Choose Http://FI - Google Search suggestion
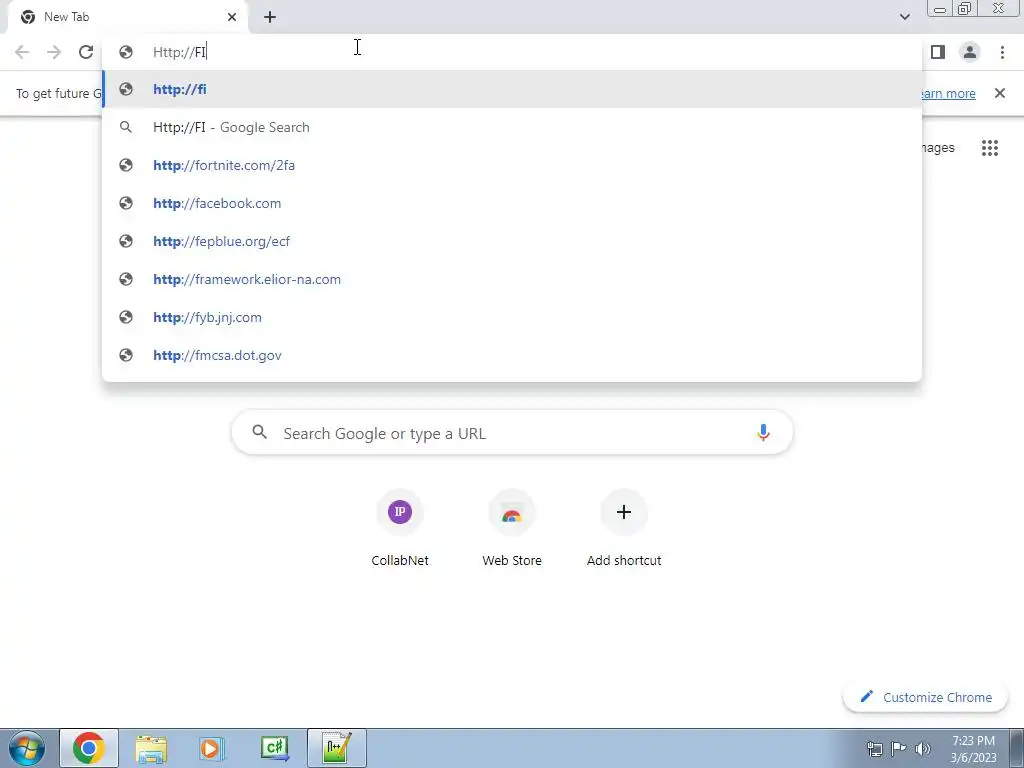 tap(512, 127)
